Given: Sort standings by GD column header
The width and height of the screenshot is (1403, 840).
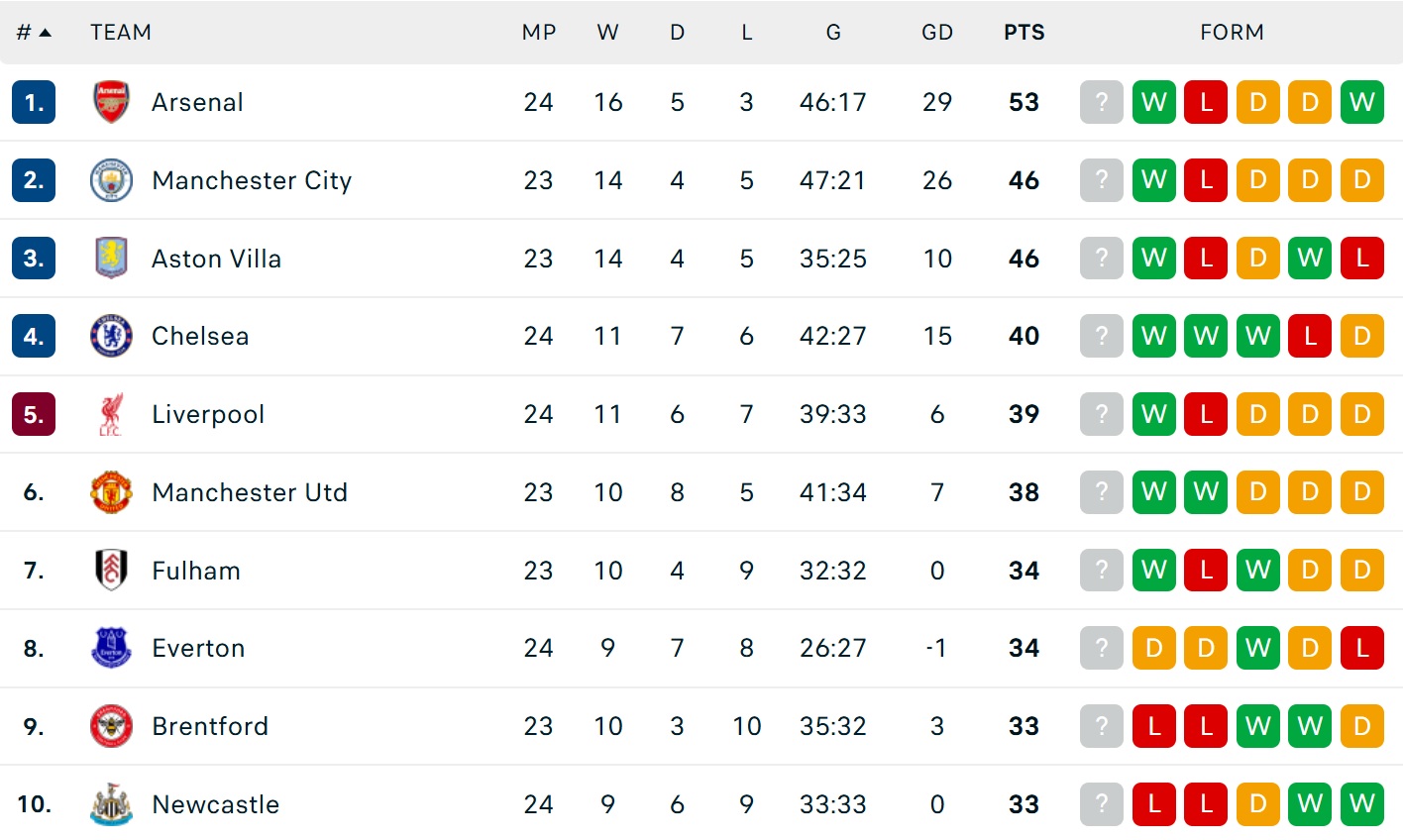Looking at the screenshot, I should (x=936, y=33).
